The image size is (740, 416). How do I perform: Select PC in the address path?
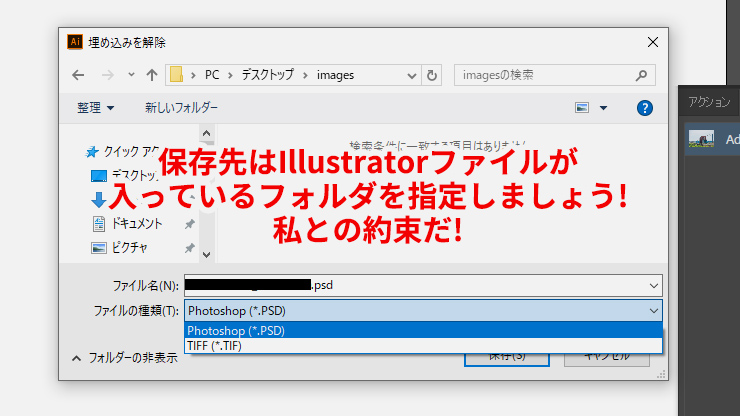[212, 75]
